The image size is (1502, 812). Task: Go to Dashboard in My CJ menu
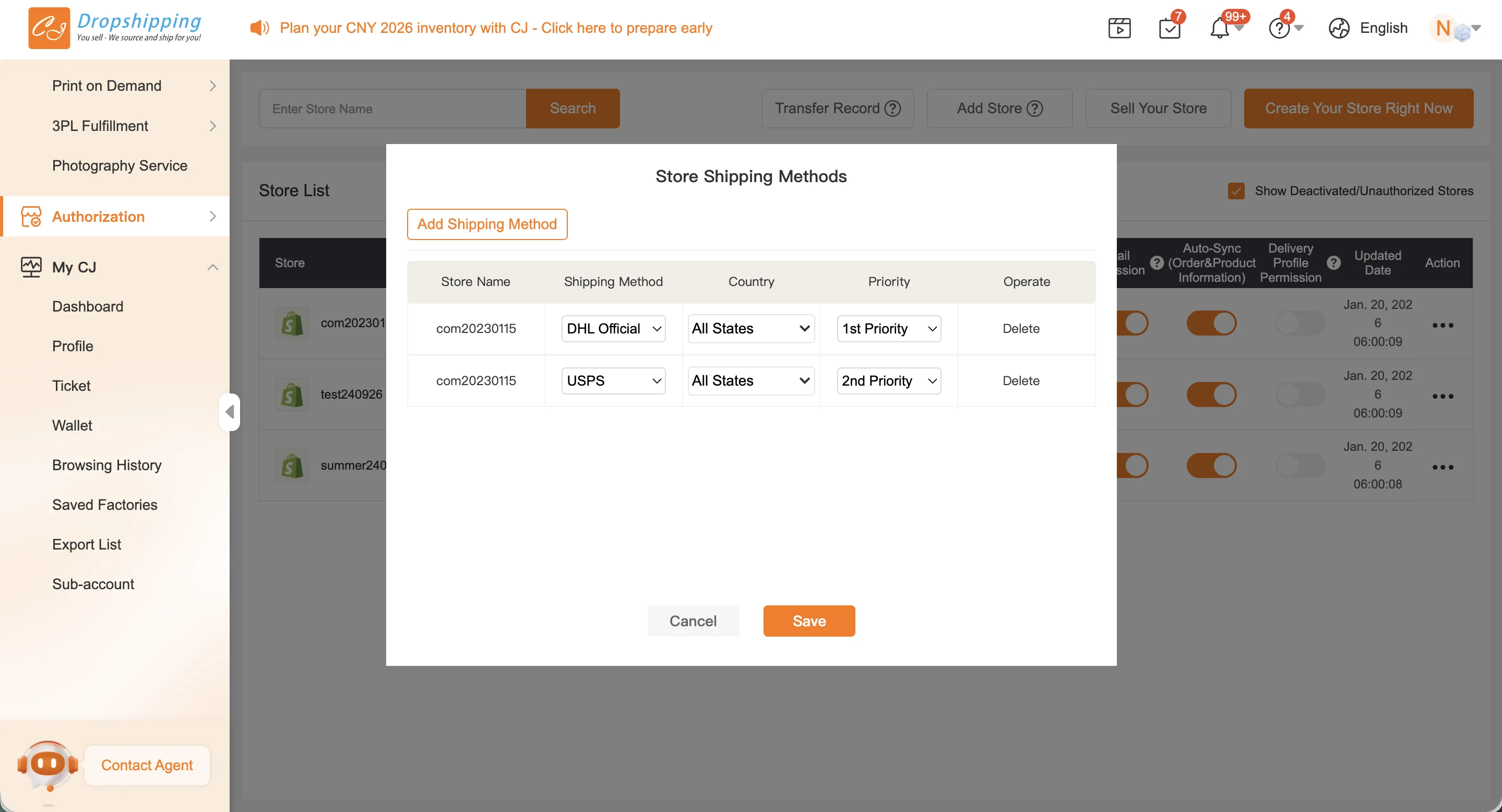pos(88,307)
